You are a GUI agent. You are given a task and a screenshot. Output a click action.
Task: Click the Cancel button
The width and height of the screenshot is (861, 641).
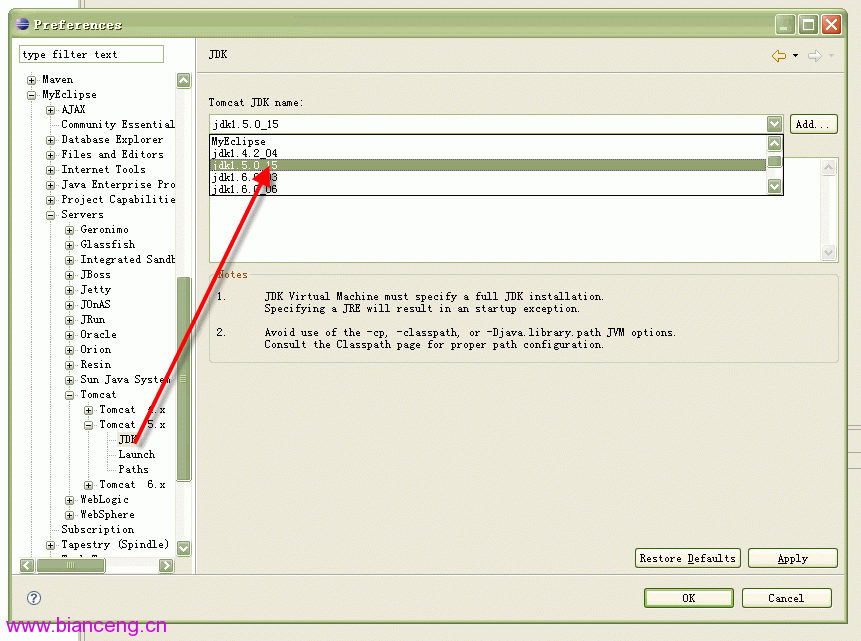click(x=786, y=598)
